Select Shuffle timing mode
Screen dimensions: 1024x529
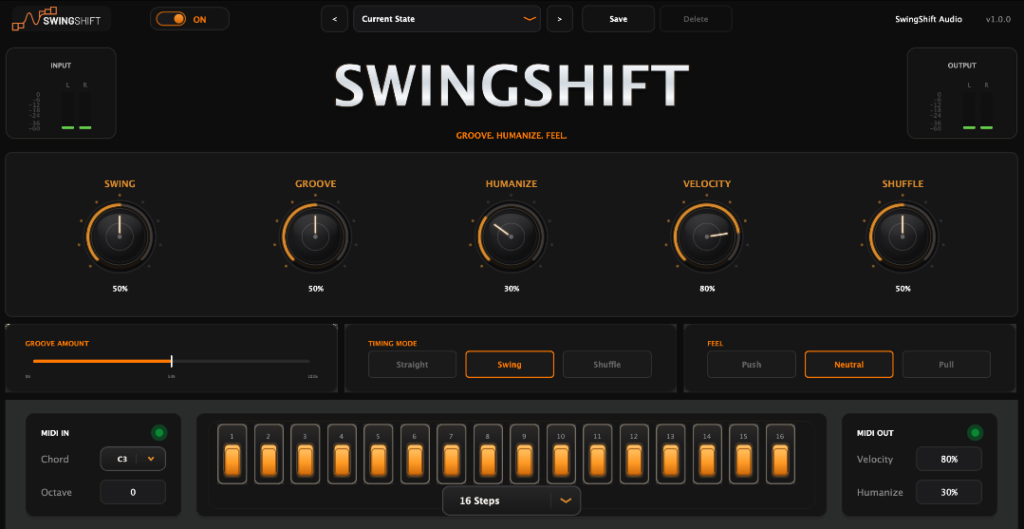(x=607, y=364)
